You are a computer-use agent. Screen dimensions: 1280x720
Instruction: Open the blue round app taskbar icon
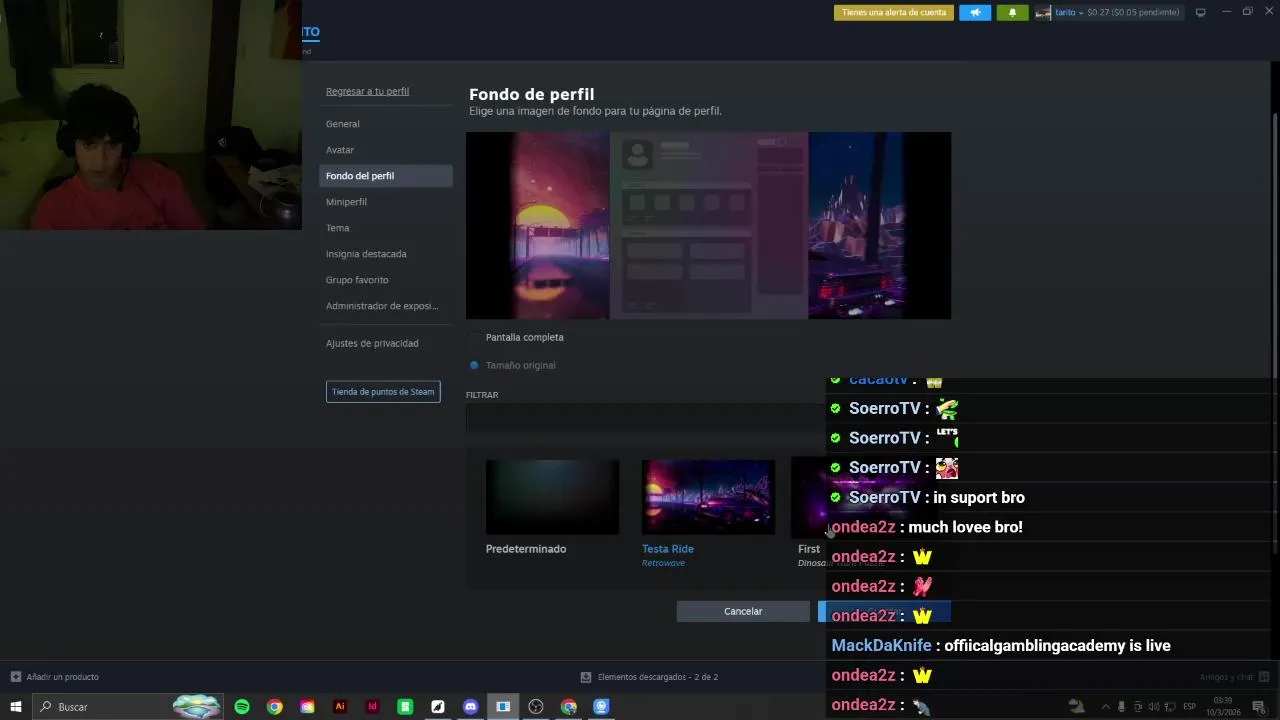(601, 707)
